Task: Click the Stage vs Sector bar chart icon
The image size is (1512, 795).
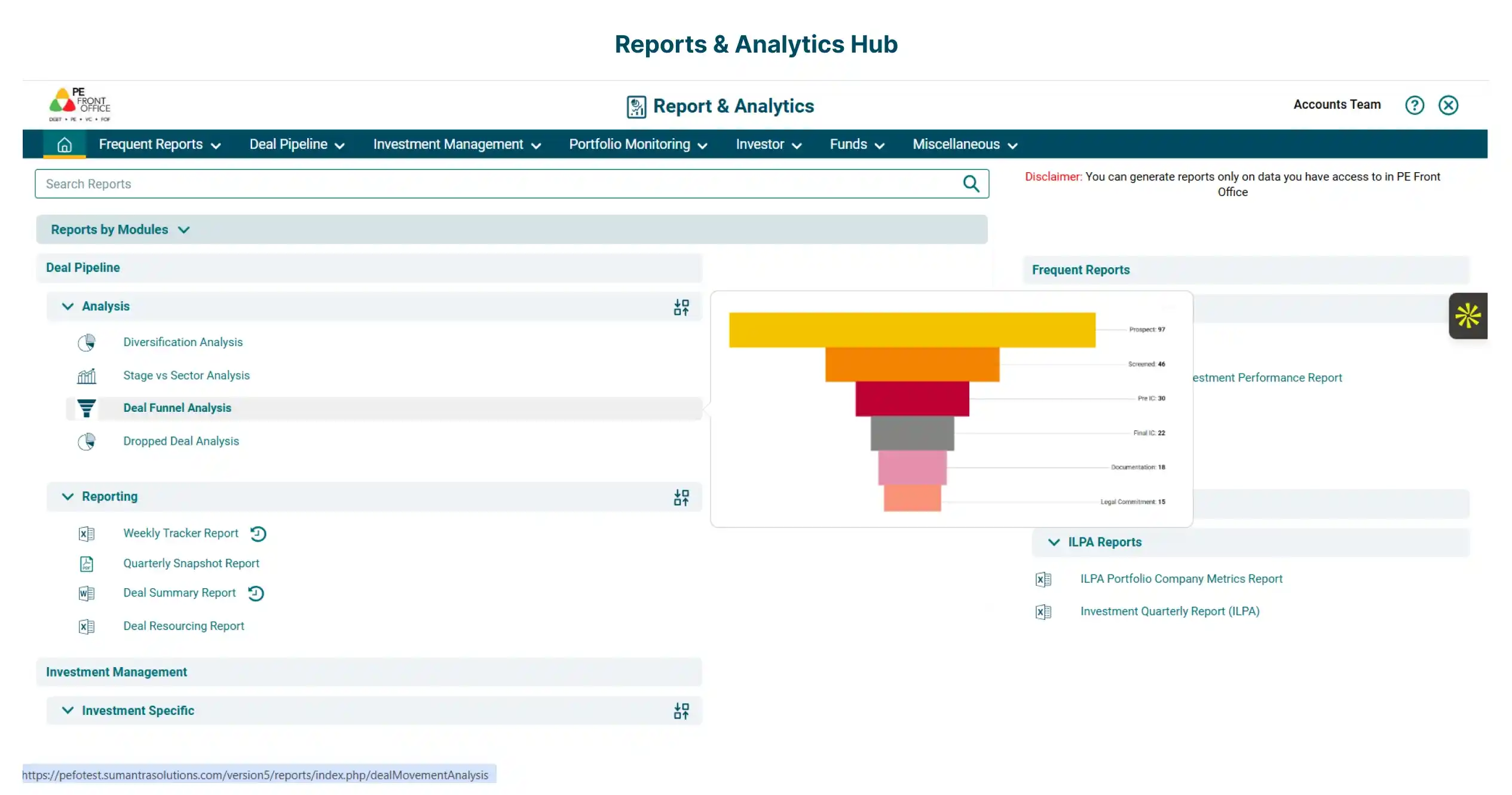Action: pos(87,376)
